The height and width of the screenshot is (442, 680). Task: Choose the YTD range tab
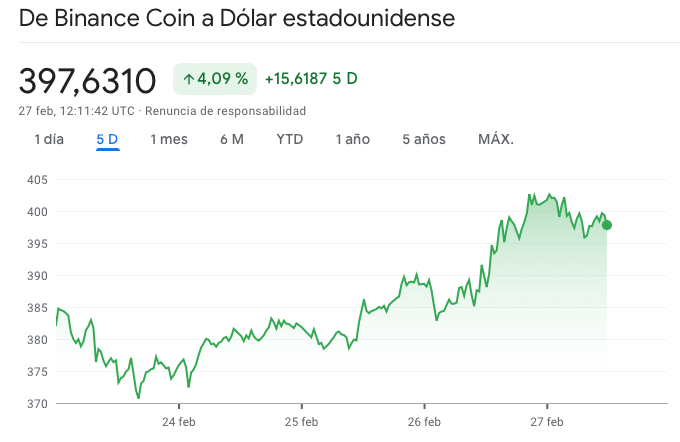[290, 139]
